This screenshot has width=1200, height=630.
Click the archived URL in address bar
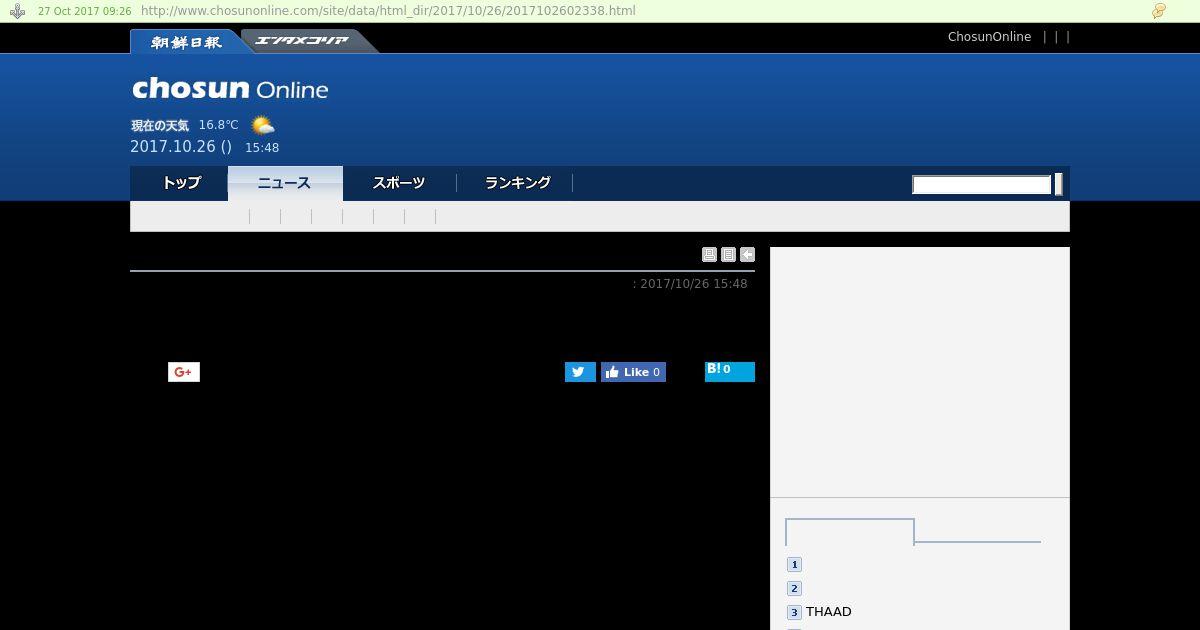click(x=388, y=11)
